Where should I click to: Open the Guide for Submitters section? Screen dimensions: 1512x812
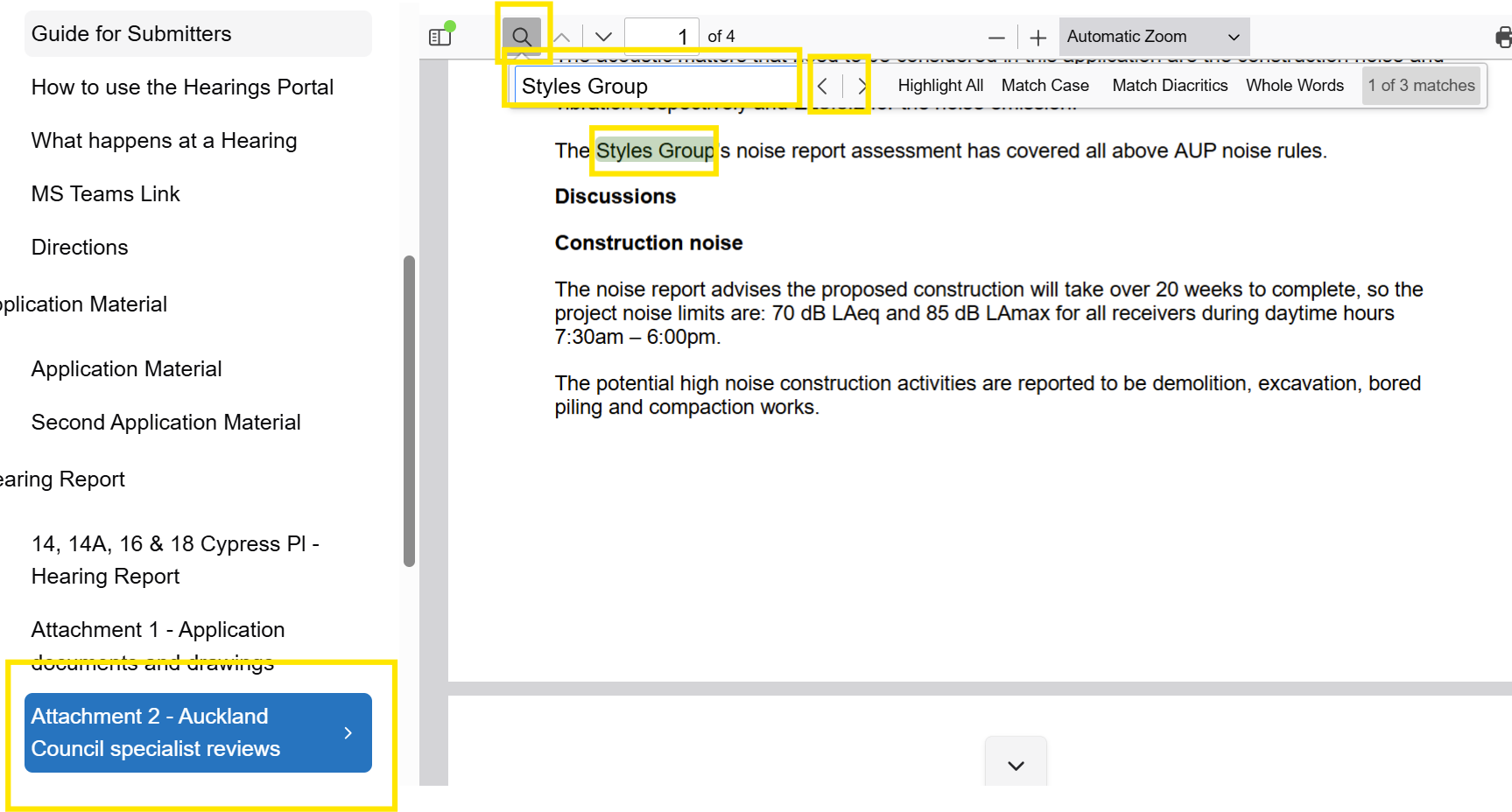point(131,33)
